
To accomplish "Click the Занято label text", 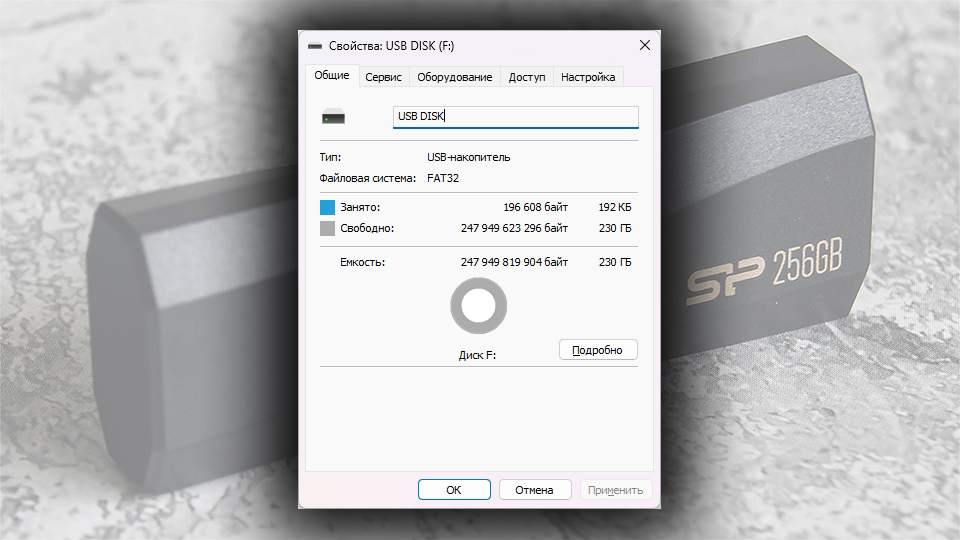I will coord(360,207).
